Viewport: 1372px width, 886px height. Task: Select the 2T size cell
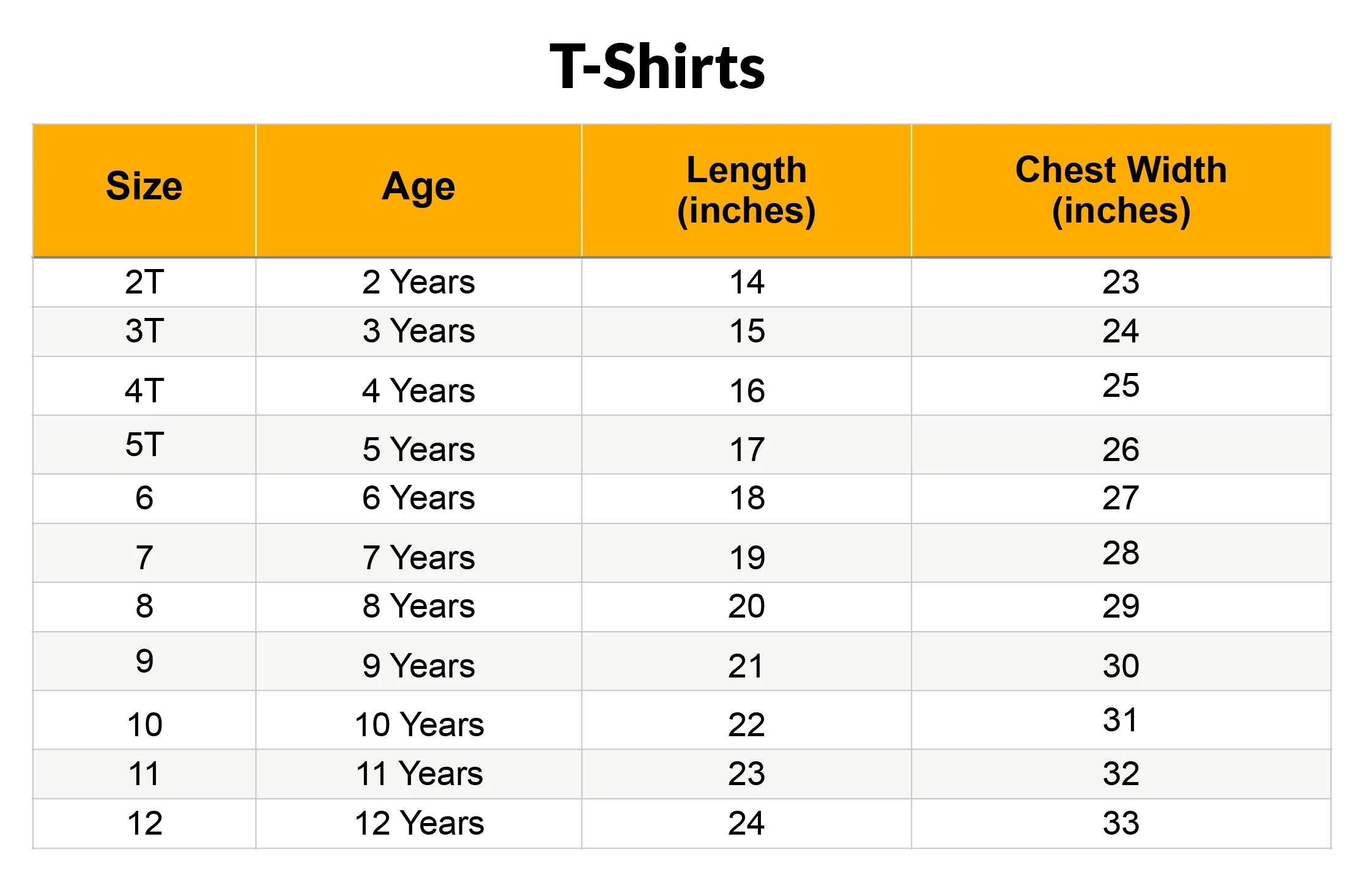[x=144, y=282]
